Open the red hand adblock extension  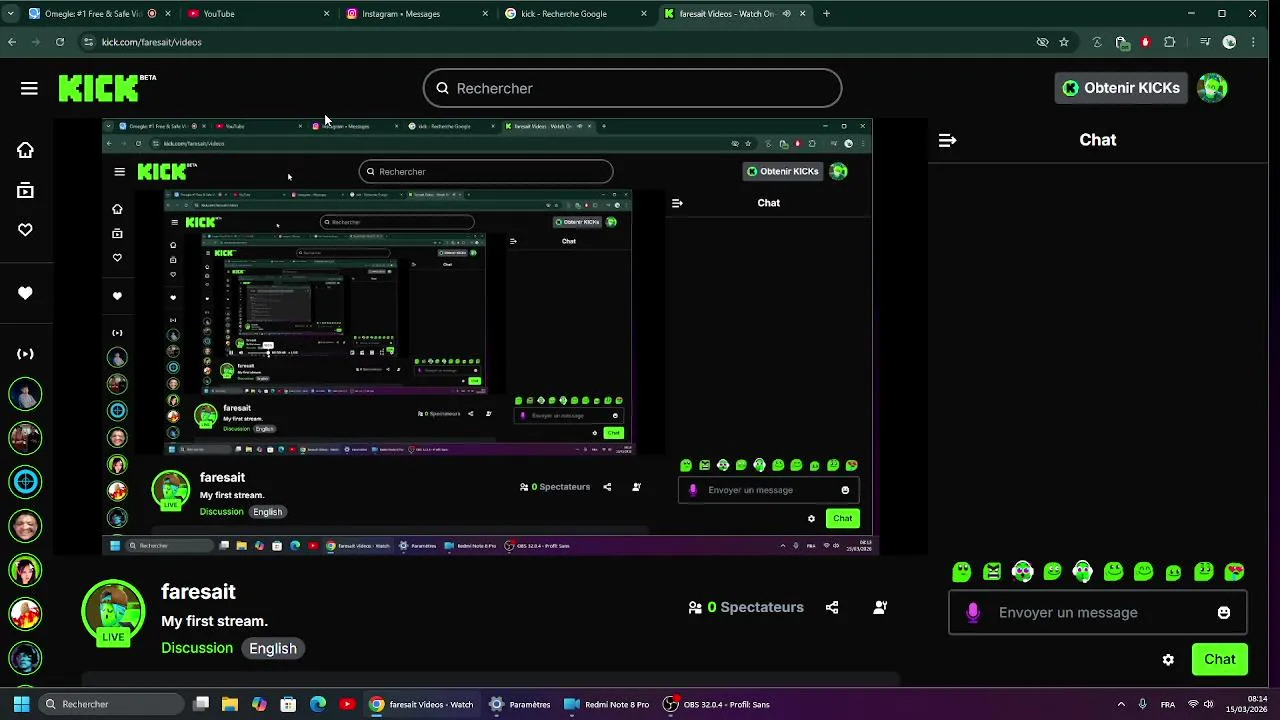[x=1145, y=42]
